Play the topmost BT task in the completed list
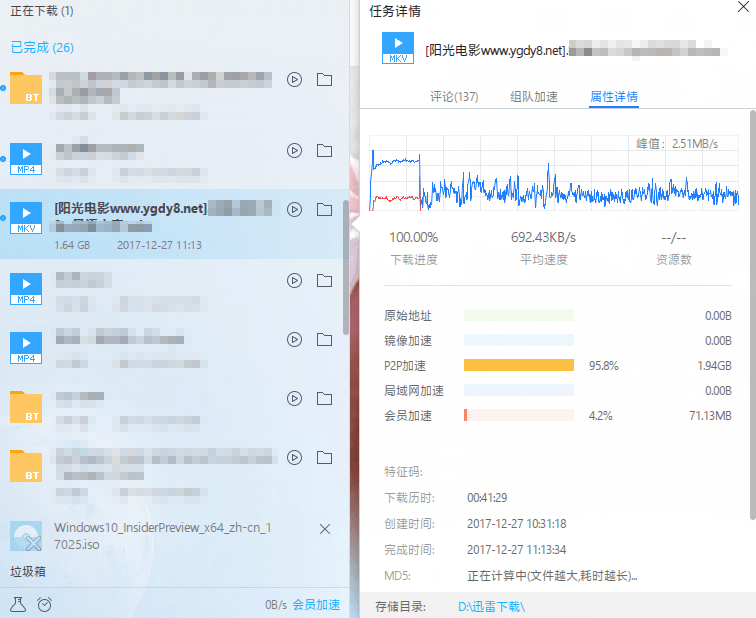 tap(294, 80)
